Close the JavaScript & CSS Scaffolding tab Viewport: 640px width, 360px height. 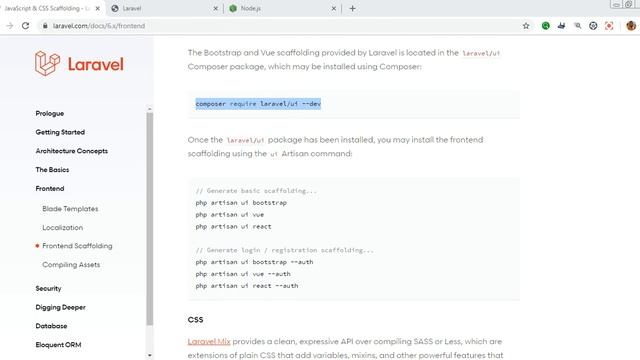pos(98,8)
